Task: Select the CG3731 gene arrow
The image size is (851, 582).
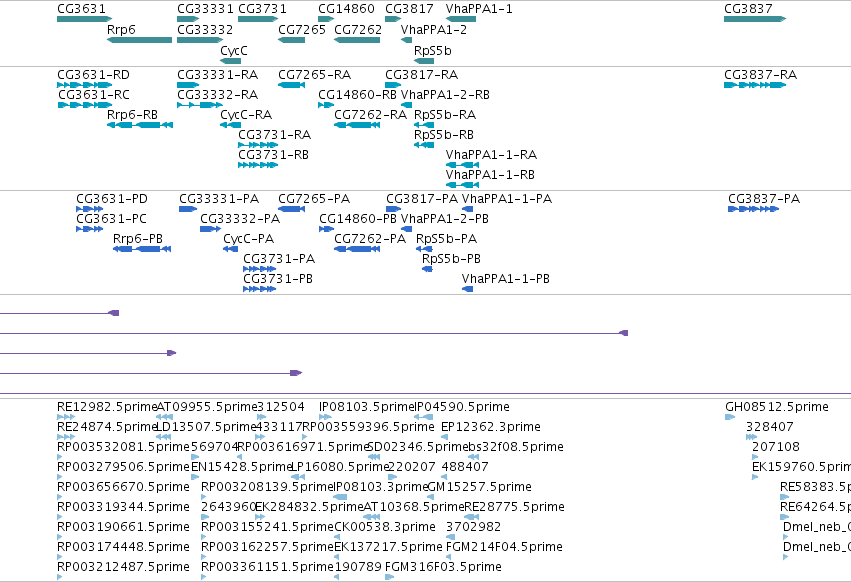Action: (258, 19)
